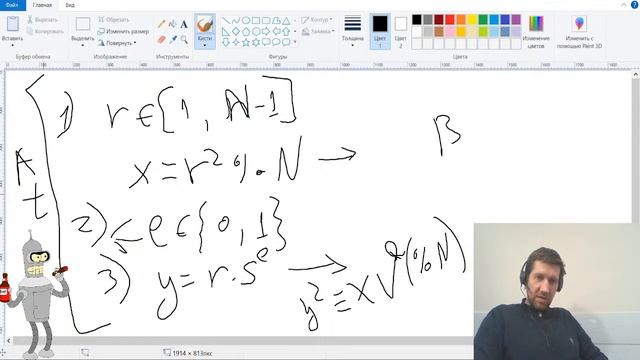Choose the Four-point star shape
Image resolution: width=640 pixels, height=360 pixels.
point(236,42)
